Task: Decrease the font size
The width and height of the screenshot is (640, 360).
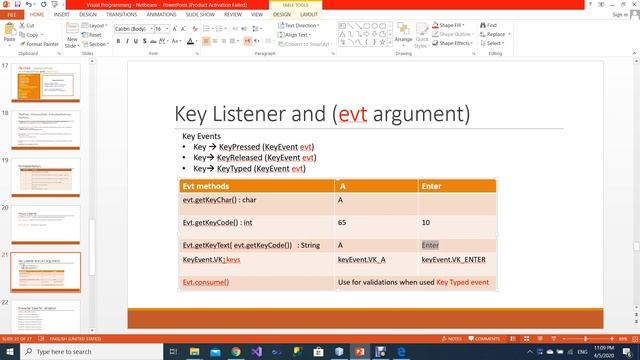Action: pos(183,29)
